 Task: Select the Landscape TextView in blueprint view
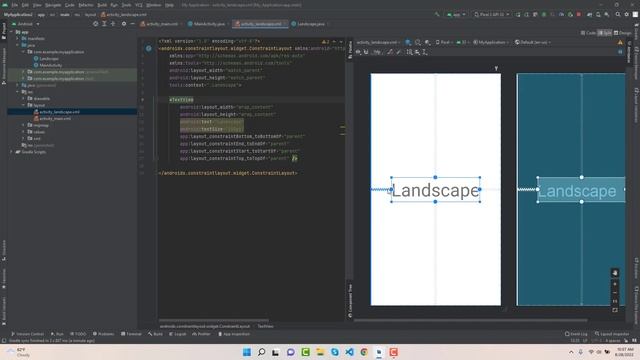(581, 190)
